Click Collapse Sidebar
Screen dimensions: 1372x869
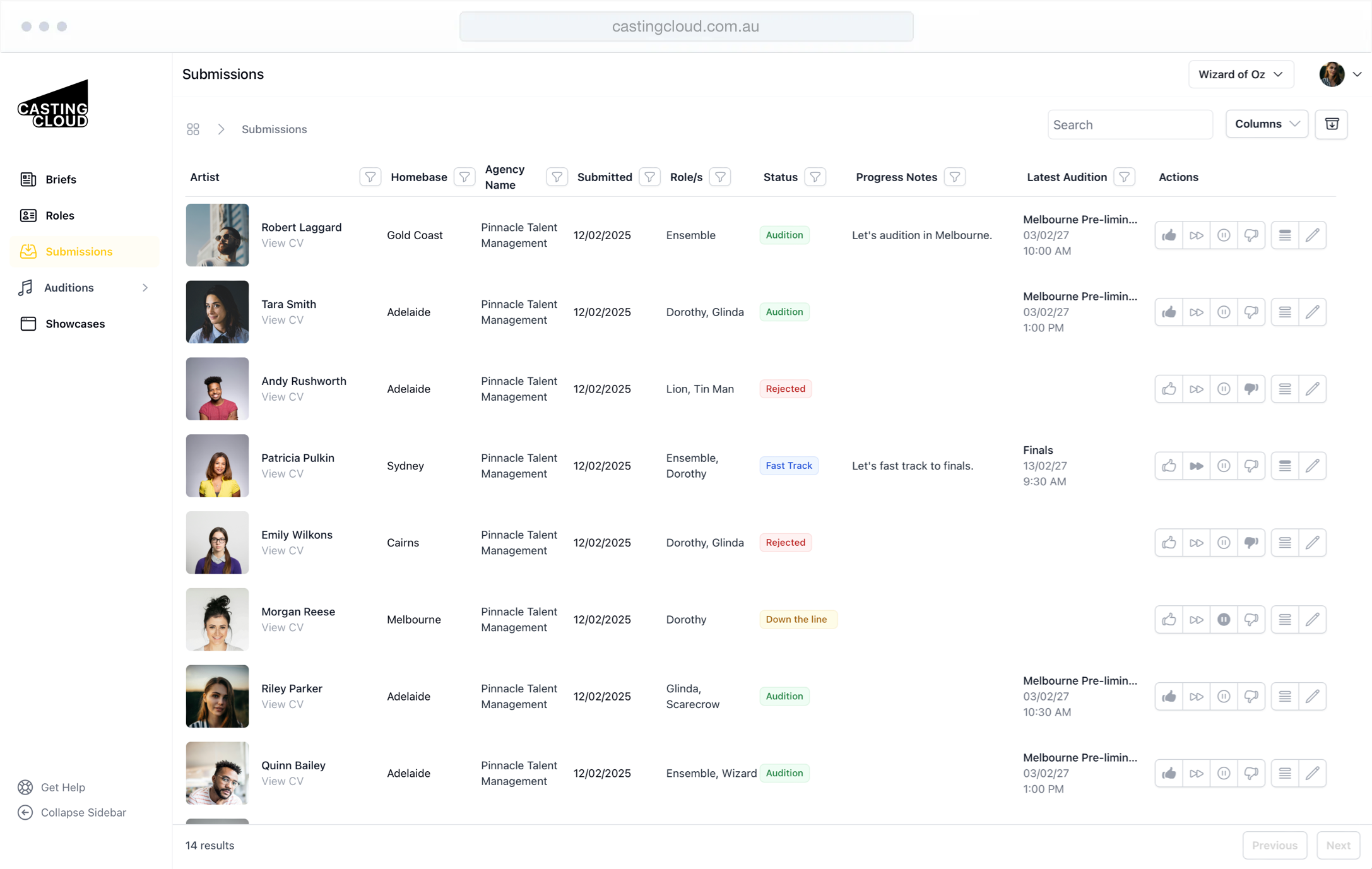pyautogui.click(x=83, y=812)
